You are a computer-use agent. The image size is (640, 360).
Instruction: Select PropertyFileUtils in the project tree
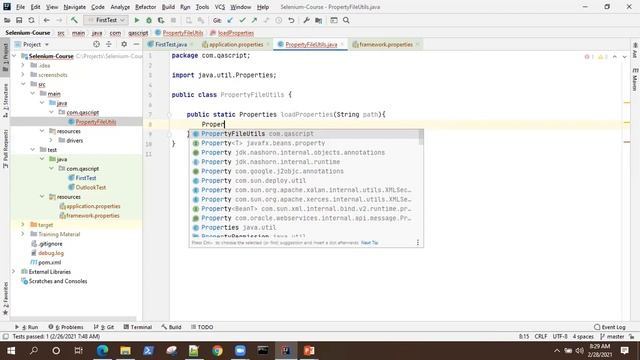(x=96, y=122)
